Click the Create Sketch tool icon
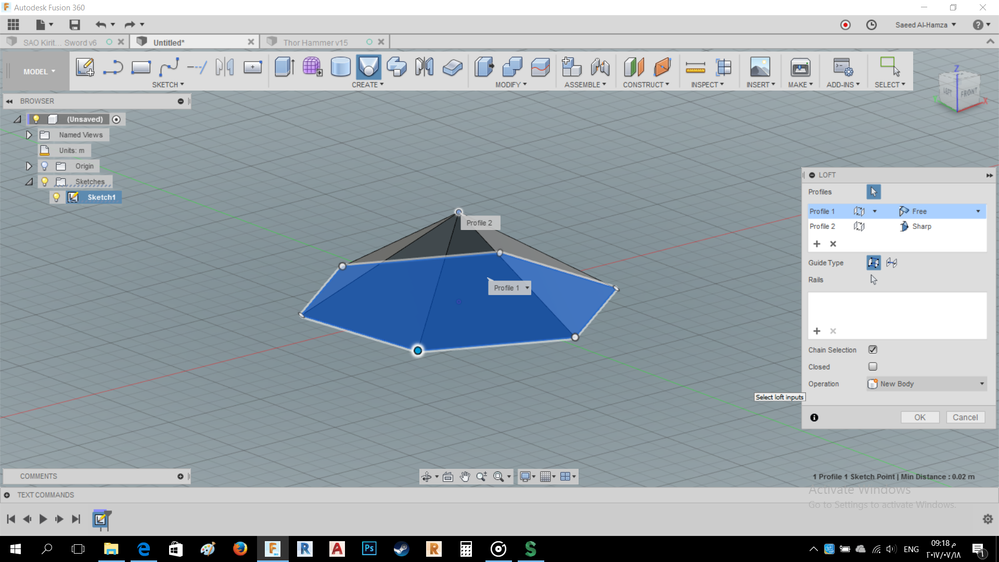 coord(85,67)
